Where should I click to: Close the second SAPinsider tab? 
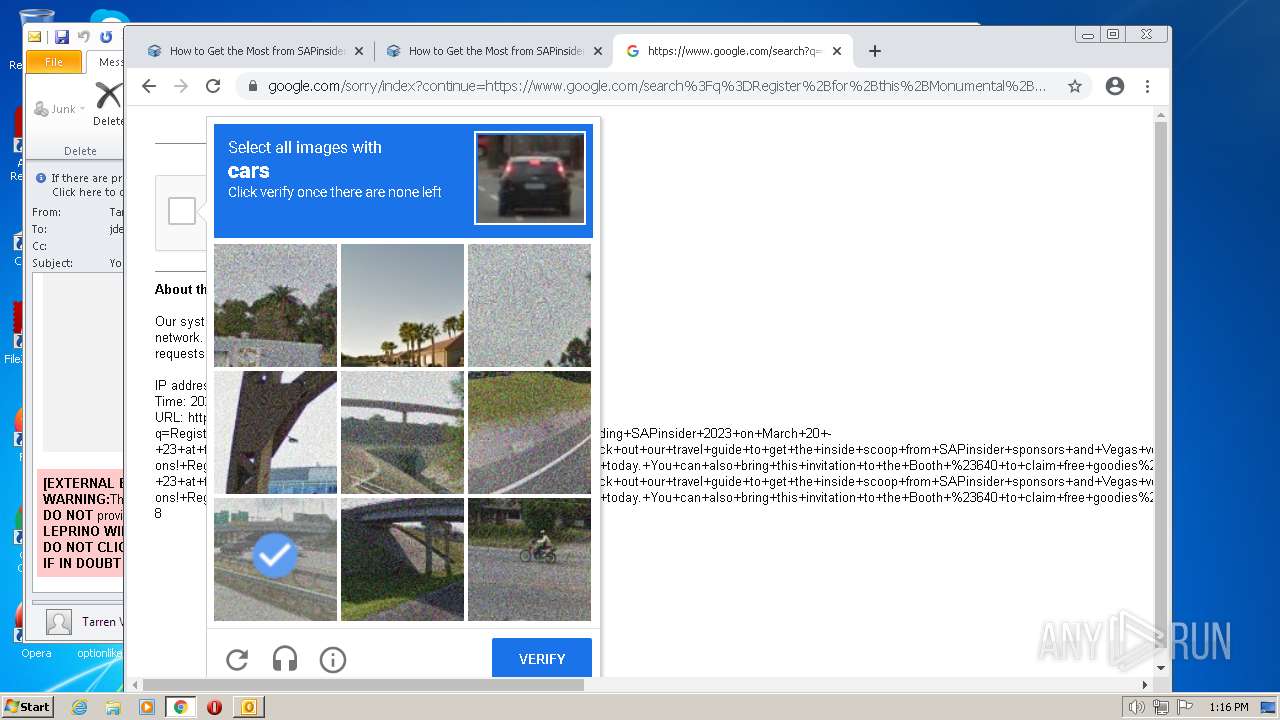[x=598, y=51]
